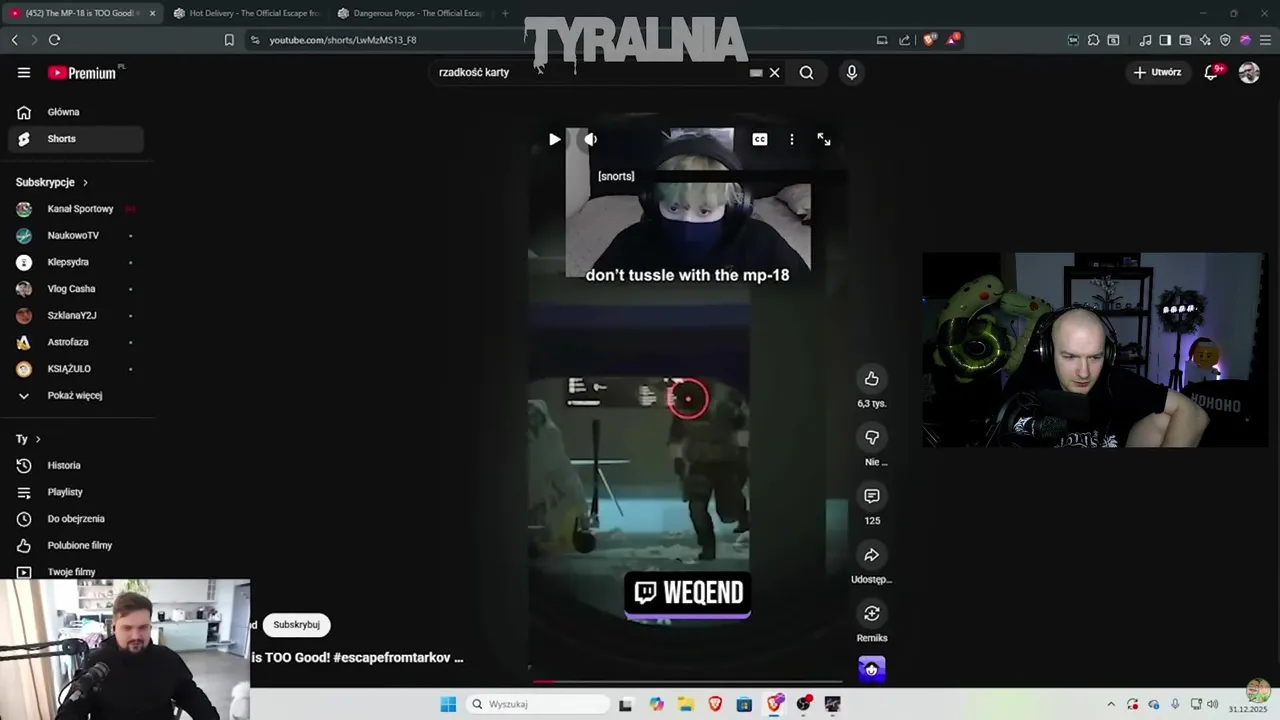Select Shorts in the sidebar

[76, 139]
